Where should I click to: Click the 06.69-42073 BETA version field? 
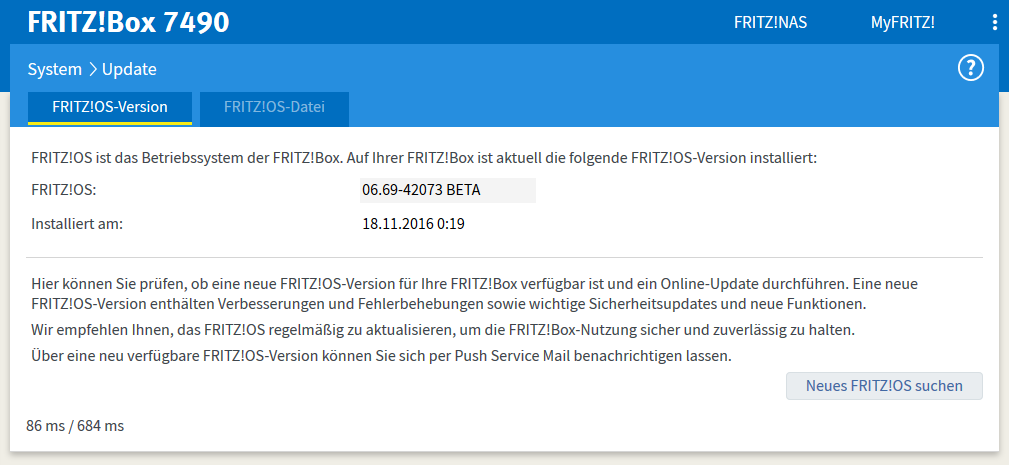(x=447, y=190)
